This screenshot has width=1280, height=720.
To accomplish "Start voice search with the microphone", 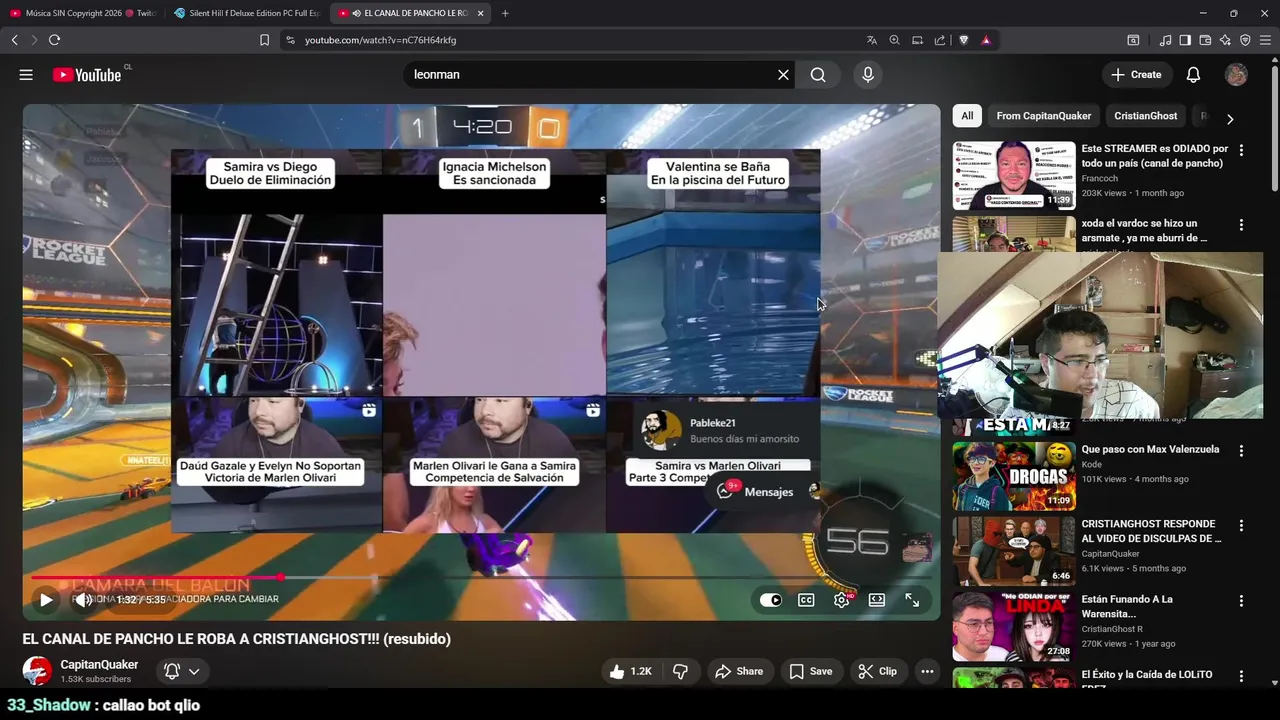I will (868, 75).
